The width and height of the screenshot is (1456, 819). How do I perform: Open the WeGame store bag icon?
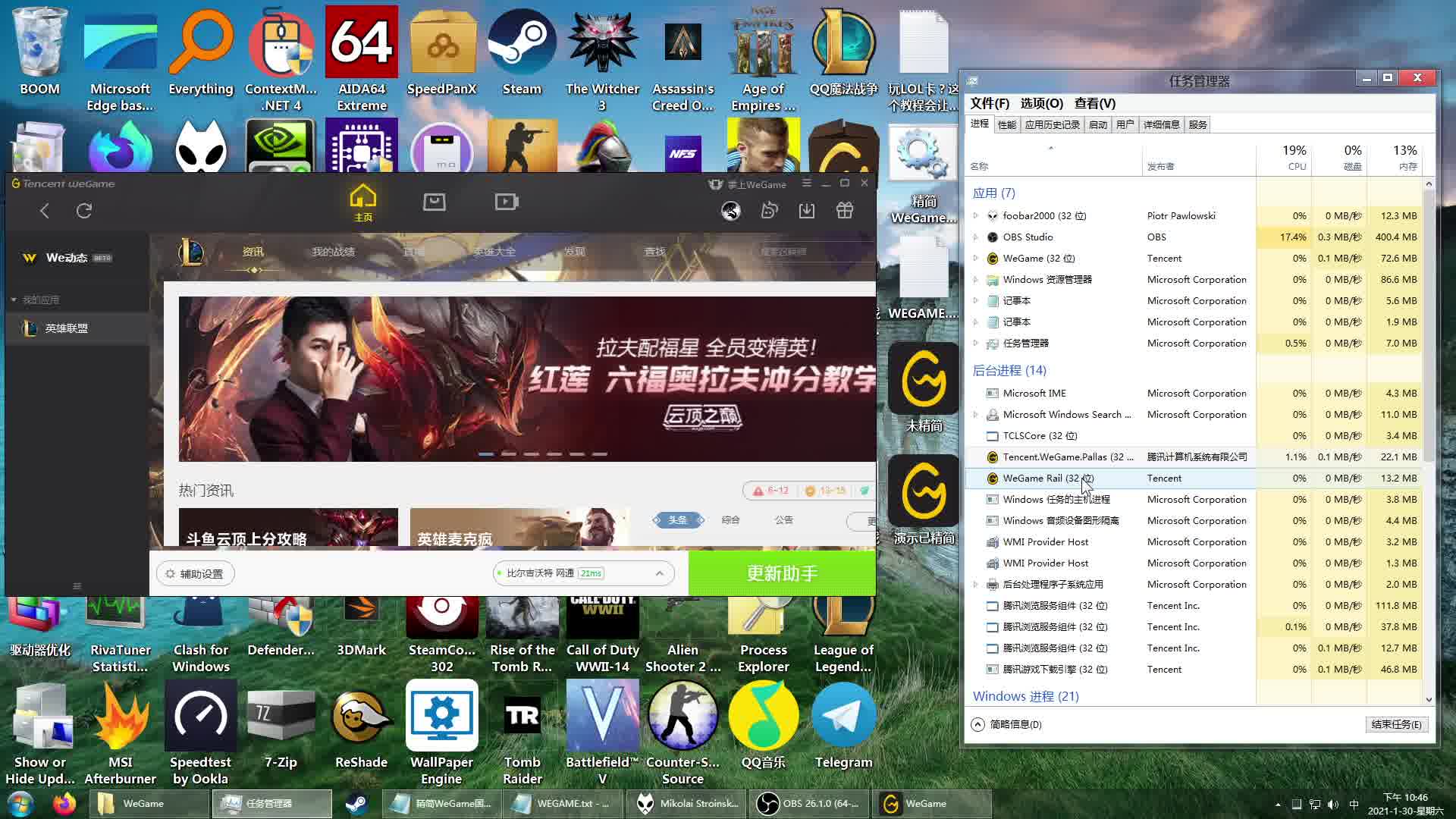click(x=435, y=202)
